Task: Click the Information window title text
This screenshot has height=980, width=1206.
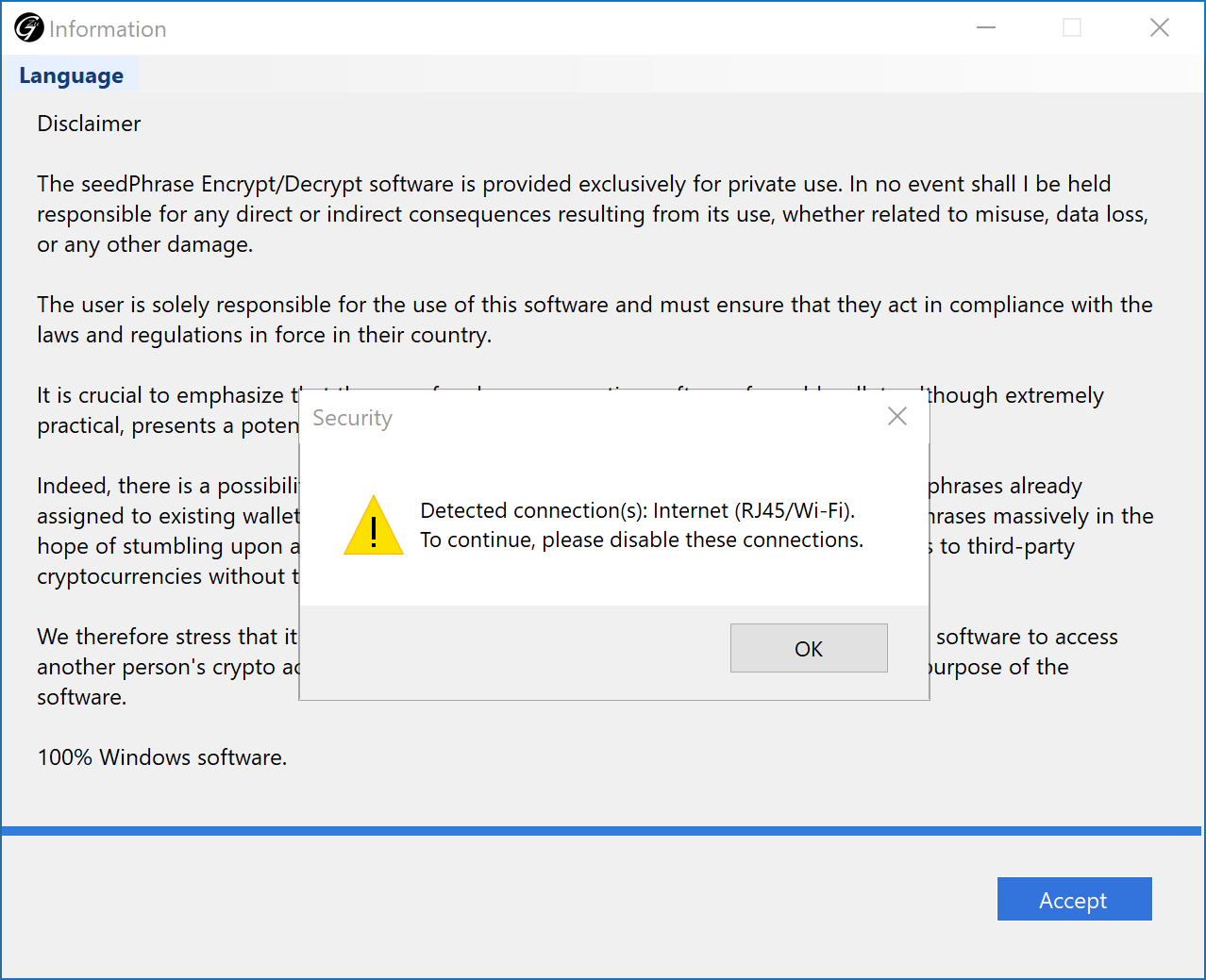Action: 108,29
